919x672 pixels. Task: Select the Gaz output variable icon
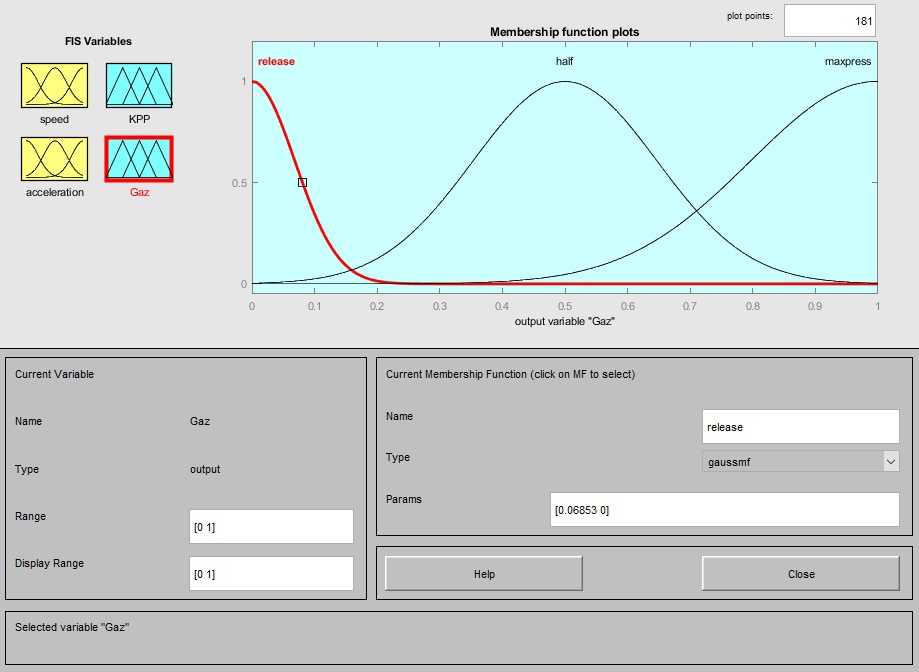pos(139,159)
